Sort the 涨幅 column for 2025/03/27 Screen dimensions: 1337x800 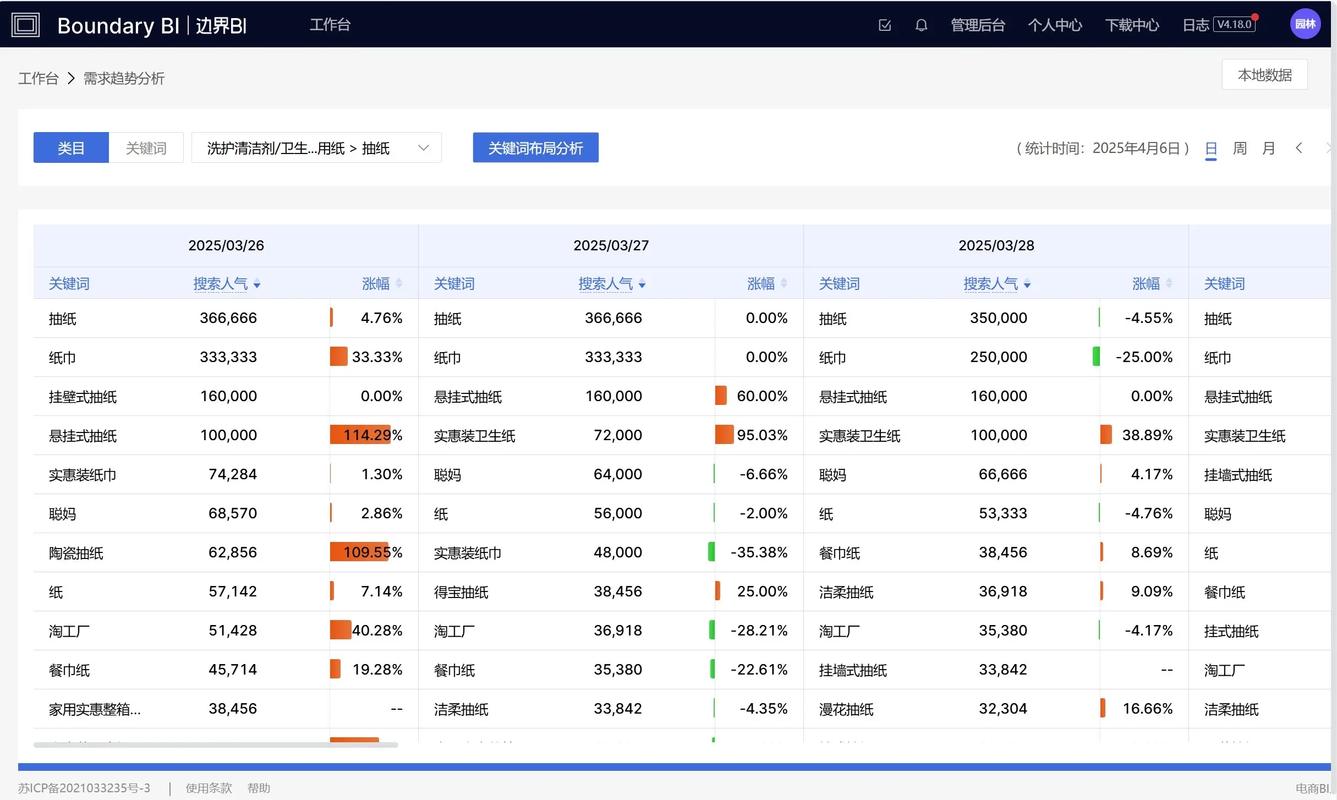[761, 283]
